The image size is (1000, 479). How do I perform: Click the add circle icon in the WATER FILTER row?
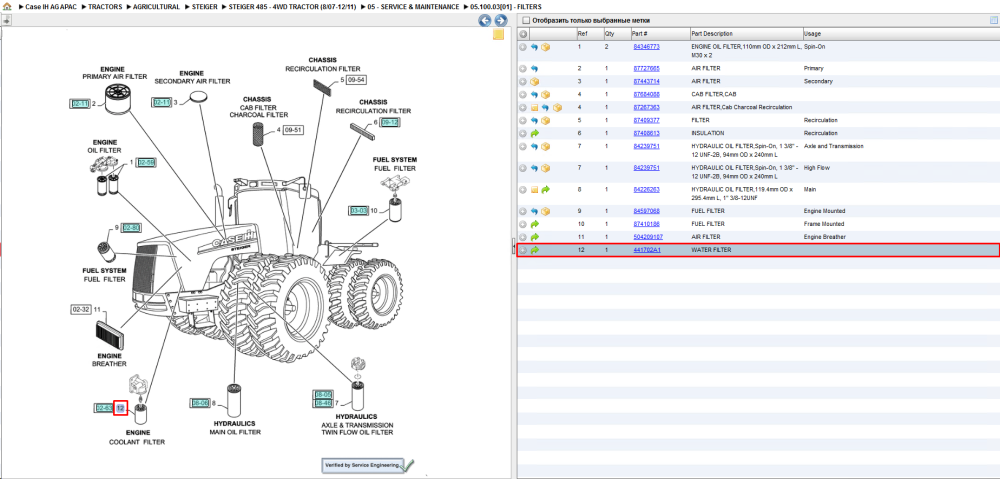[523, 251]
